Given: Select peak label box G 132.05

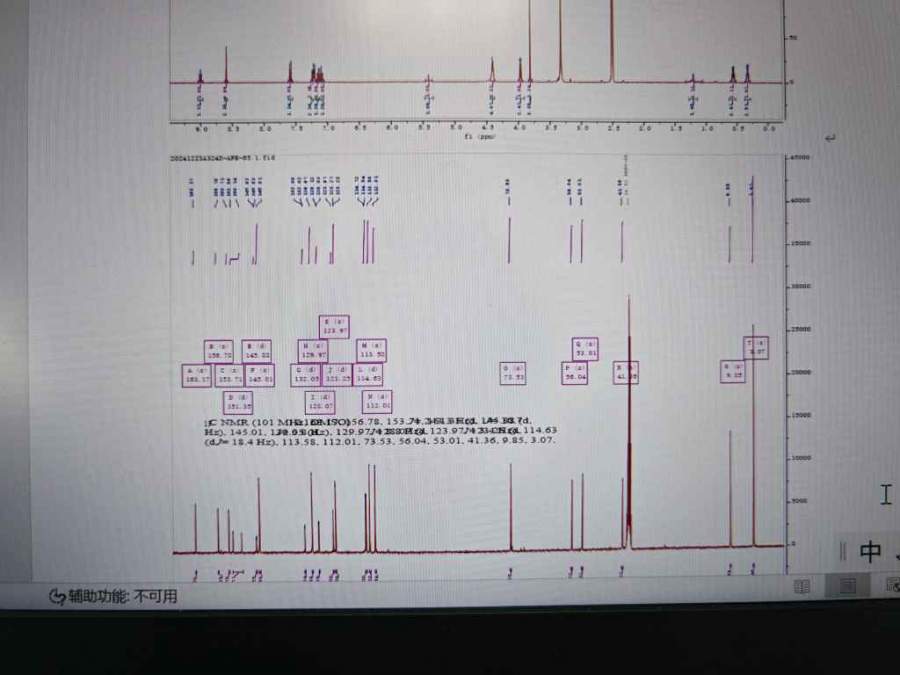Looking at the screenshot, I should tap(305, 375).
